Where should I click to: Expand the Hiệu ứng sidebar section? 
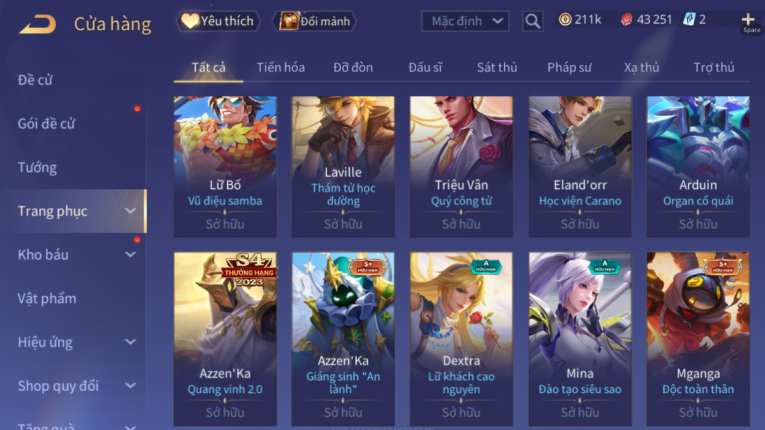(77, 342)
